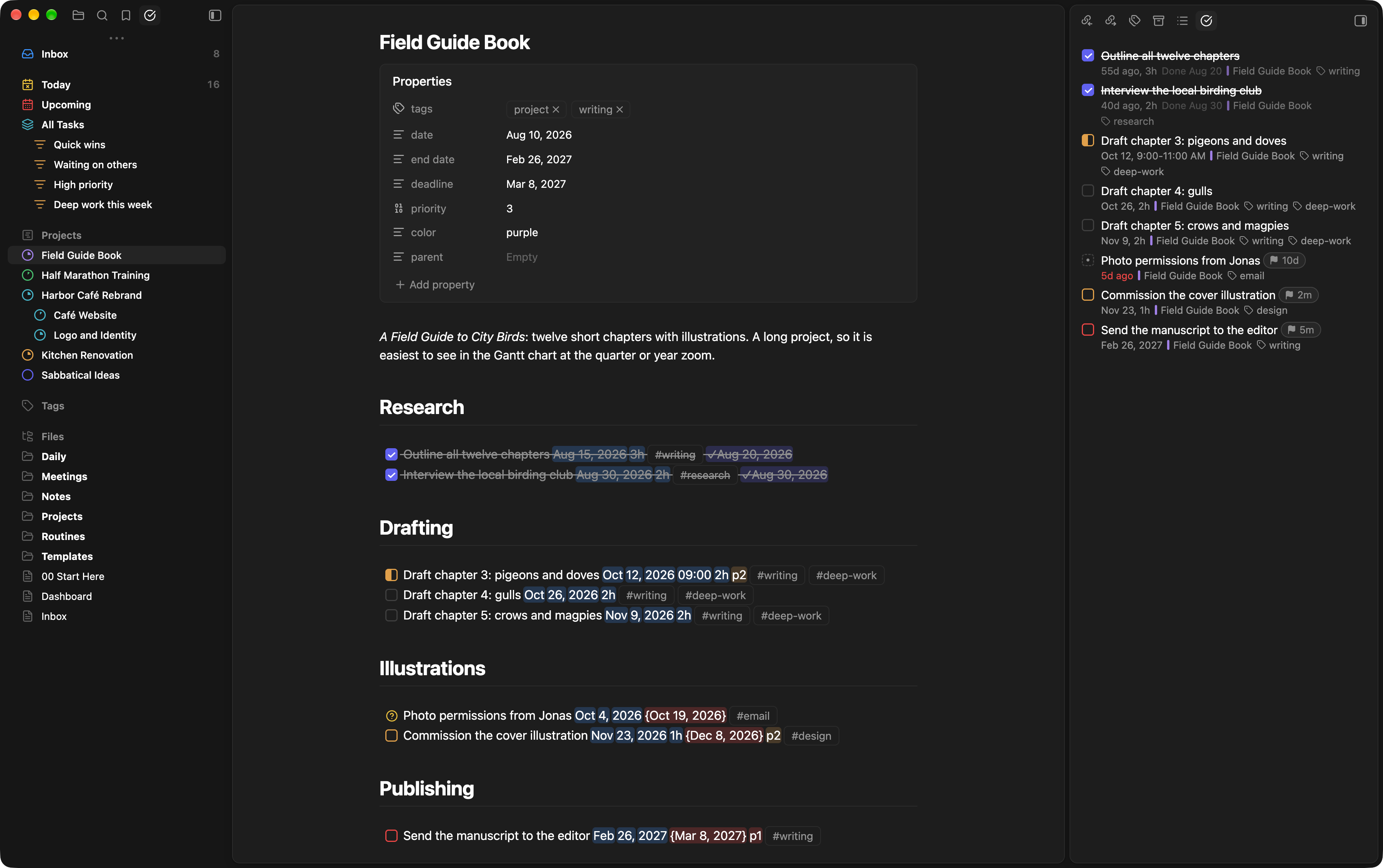Screen dimensions: 1383x868
Task: Toggle the right sidebar collapse icon
Action: pyautogui.click(x=1361, y=21)
